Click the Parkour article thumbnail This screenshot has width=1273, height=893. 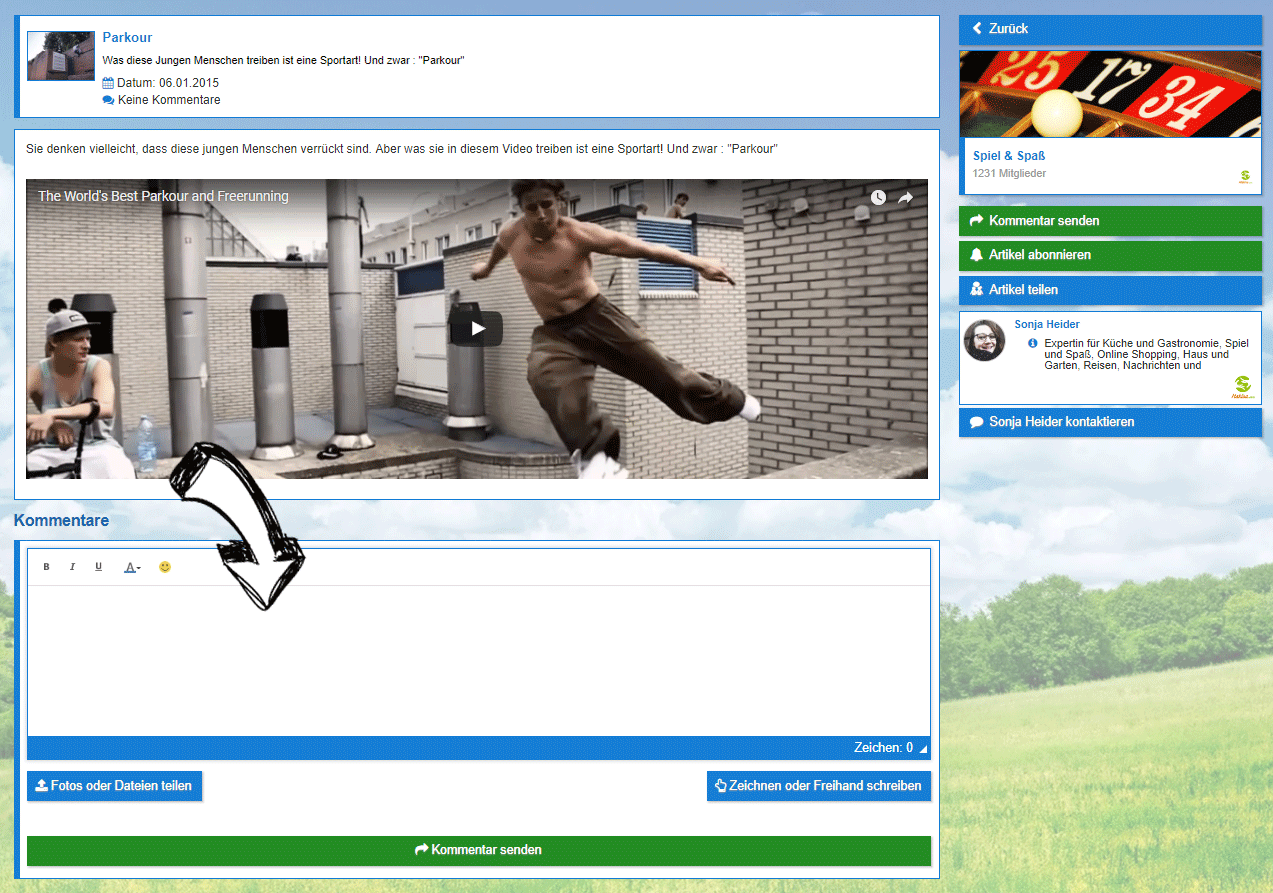coord(61,56)
